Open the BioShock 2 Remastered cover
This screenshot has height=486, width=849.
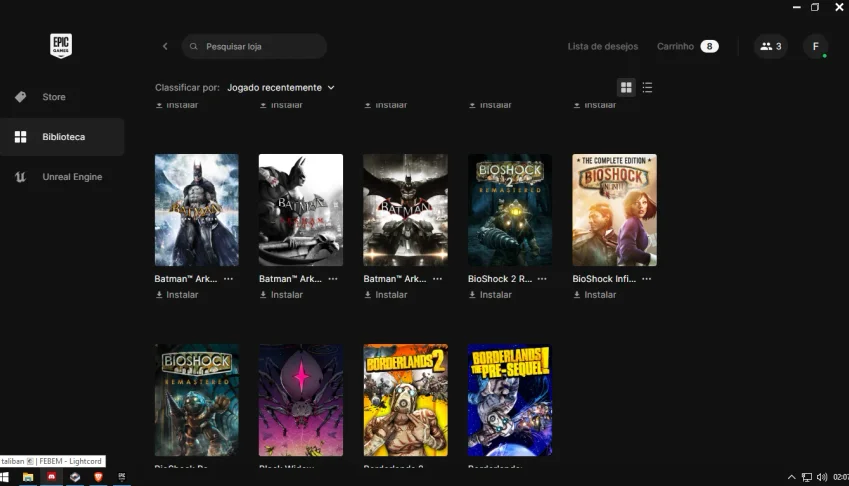[510, 210]
